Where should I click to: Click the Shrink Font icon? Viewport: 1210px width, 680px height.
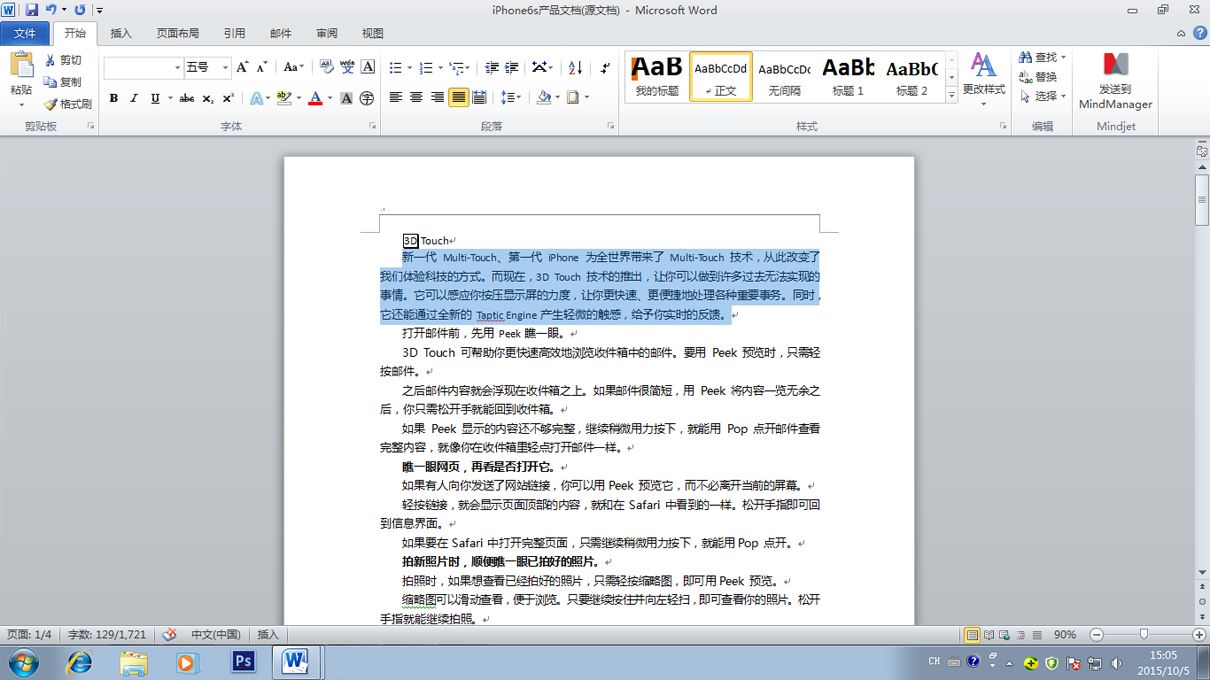[262, 67]
